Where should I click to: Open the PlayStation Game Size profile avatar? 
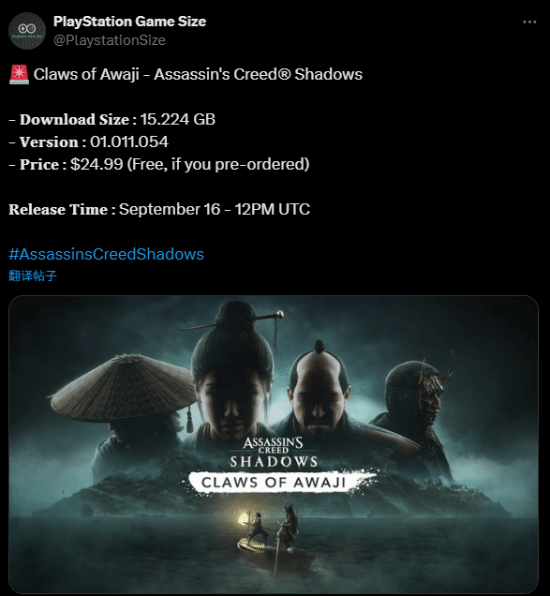click(27, 31)
